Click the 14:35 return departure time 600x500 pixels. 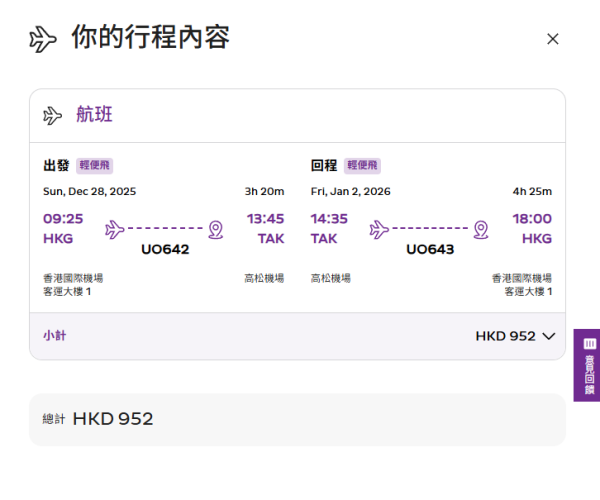tap(329, 219)
